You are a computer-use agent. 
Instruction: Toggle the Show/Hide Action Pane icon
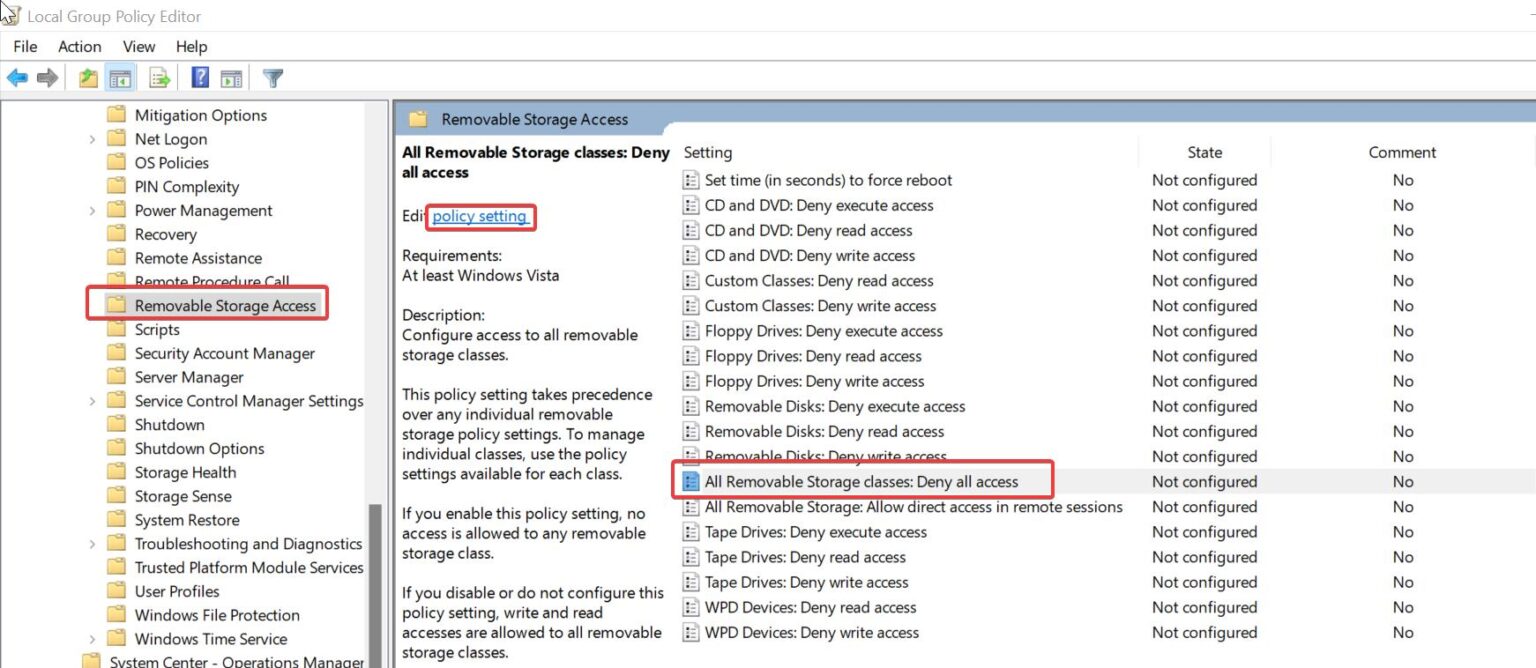click(x=232, y=77)
